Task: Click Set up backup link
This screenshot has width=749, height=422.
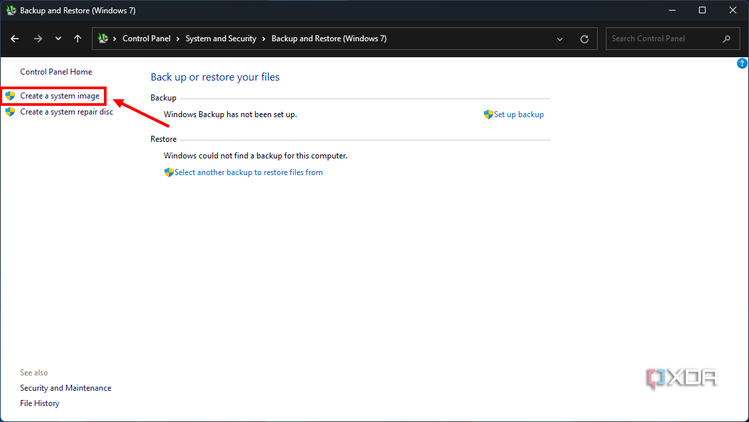Action: pyautogui.click(x=519, y=114)
